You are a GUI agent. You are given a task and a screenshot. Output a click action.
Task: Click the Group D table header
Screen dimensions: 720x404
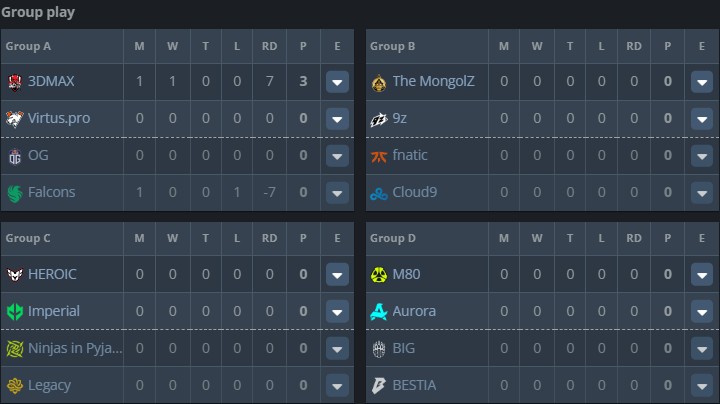point(393,238)
